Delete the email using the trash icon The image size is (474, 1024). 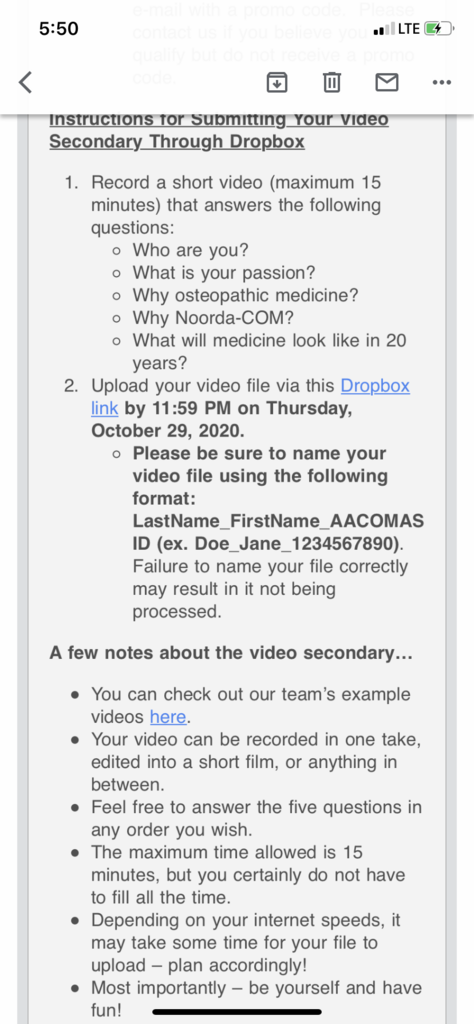[x=332, y=82]
